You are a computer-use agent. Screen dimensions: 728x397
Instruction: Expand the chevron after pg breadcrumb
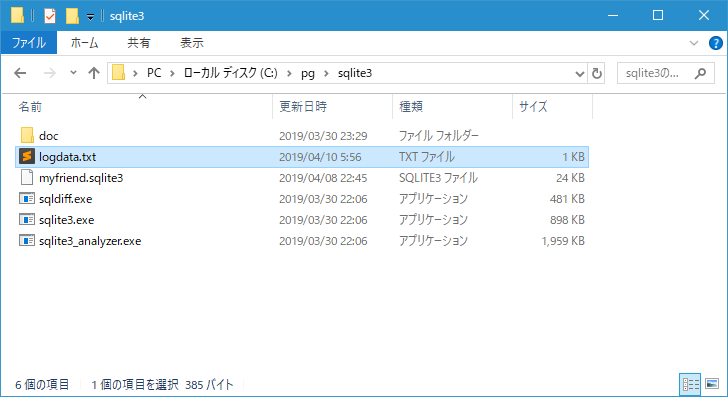pos(326,73)
